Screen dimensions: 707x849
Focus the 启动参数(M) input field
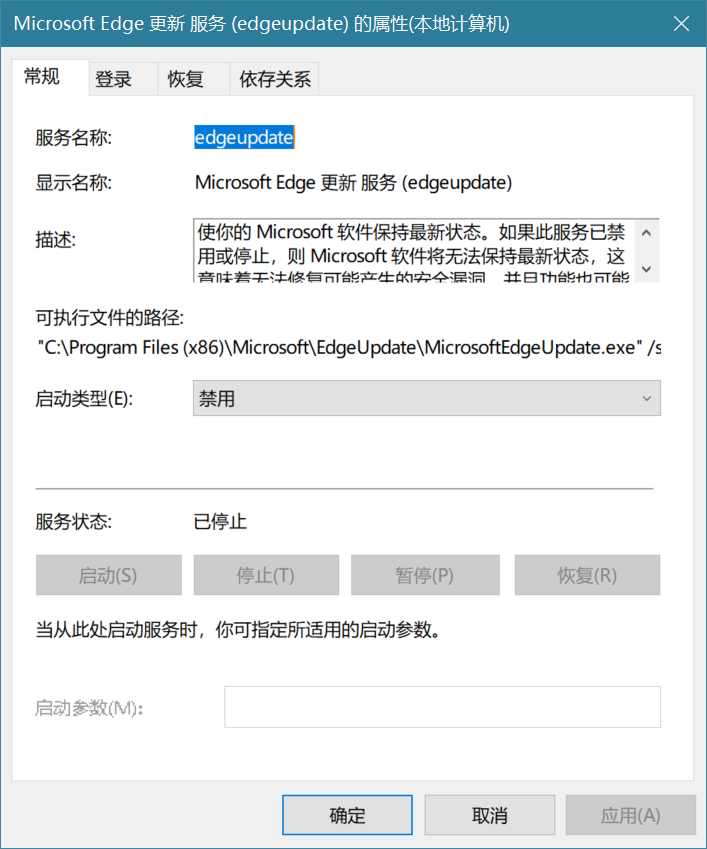coord(442,707)
